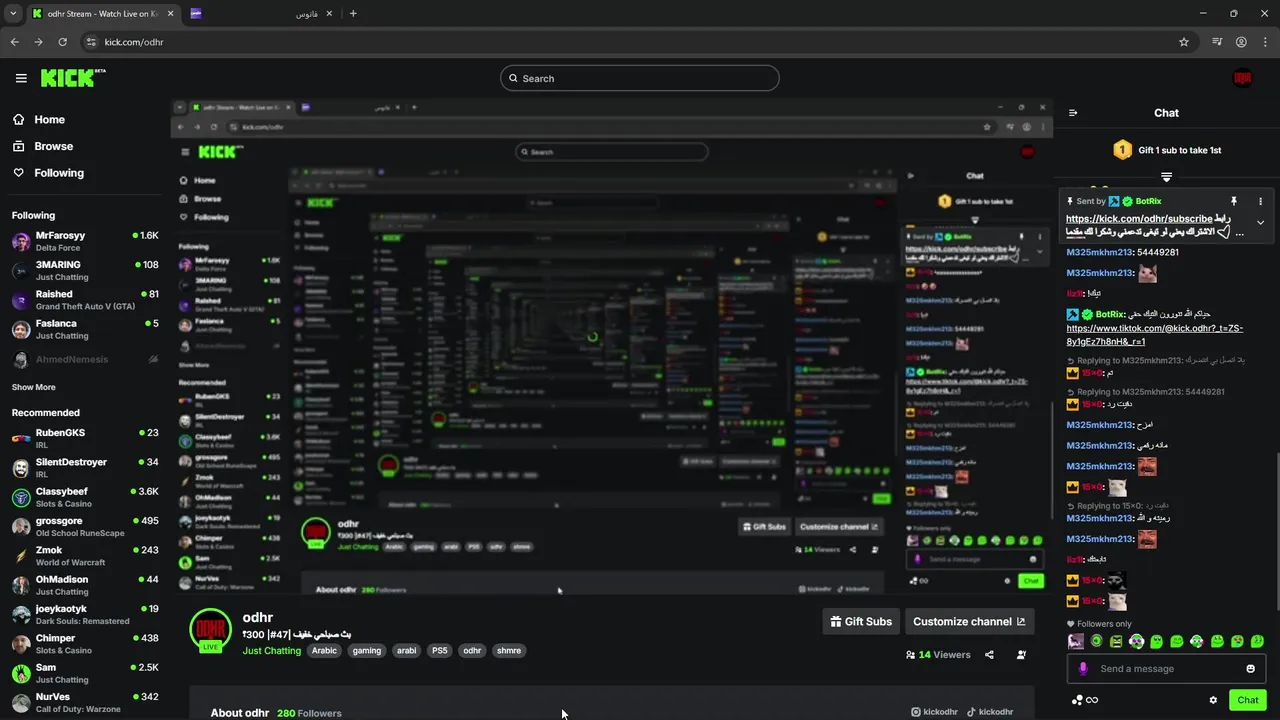This screenshot has height=720, width=1280.
Task: Expand the pinned message chevron
Action: (x=1260, y=223)
